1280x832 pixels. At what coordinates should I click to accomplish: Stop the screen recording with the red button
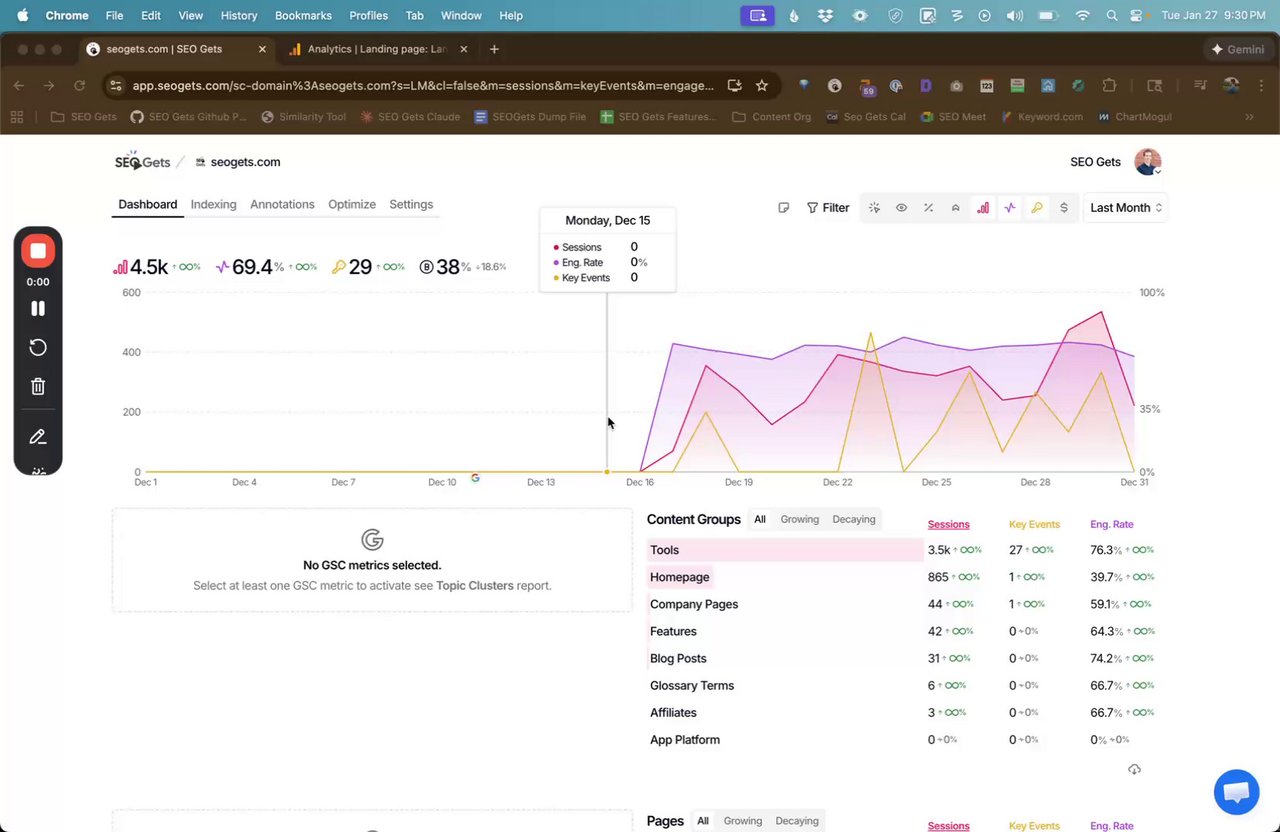[38, 251]
